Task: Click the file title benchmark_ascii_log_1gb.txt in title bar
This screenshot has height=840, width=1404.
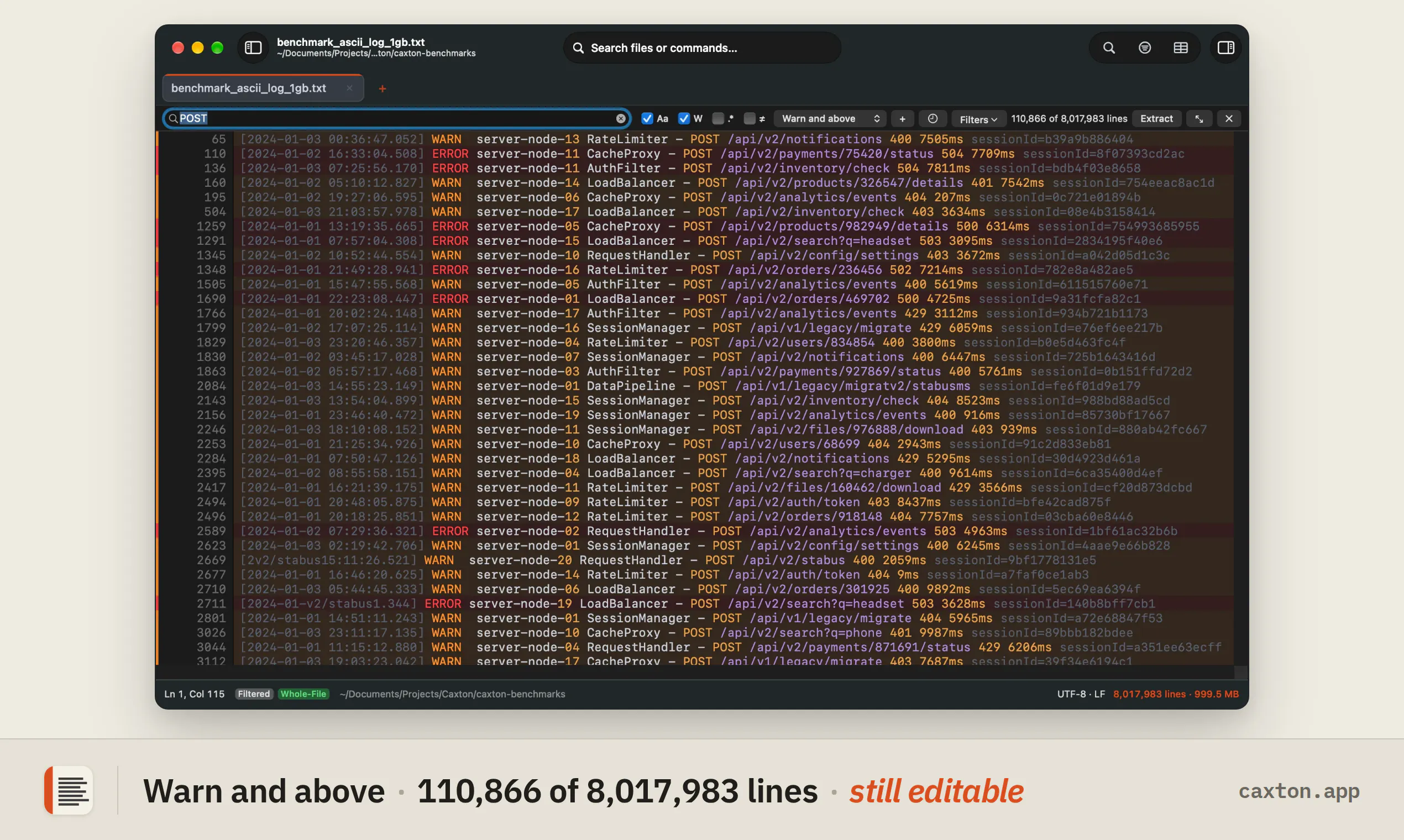Action: [x=350, y=42]
